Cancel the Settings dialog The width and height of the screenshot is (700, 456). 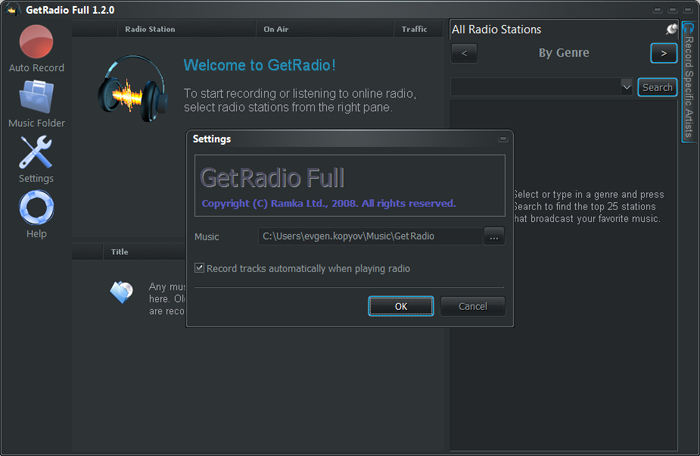pos(473,306)
